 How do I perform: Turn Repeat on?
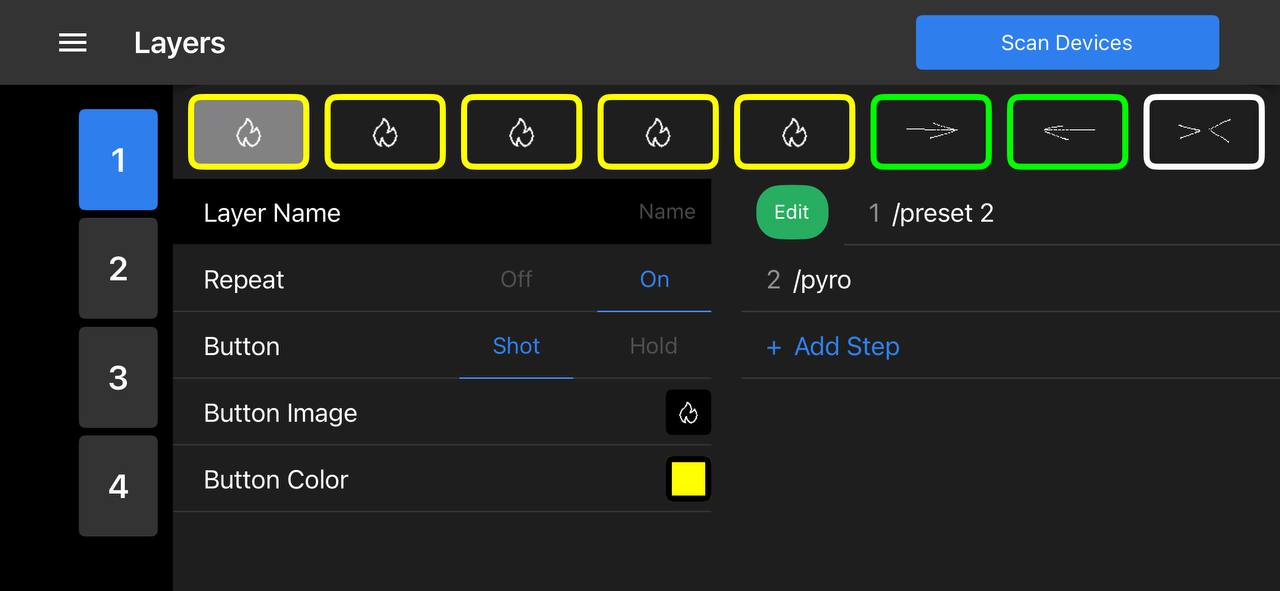tap(654, 280)
